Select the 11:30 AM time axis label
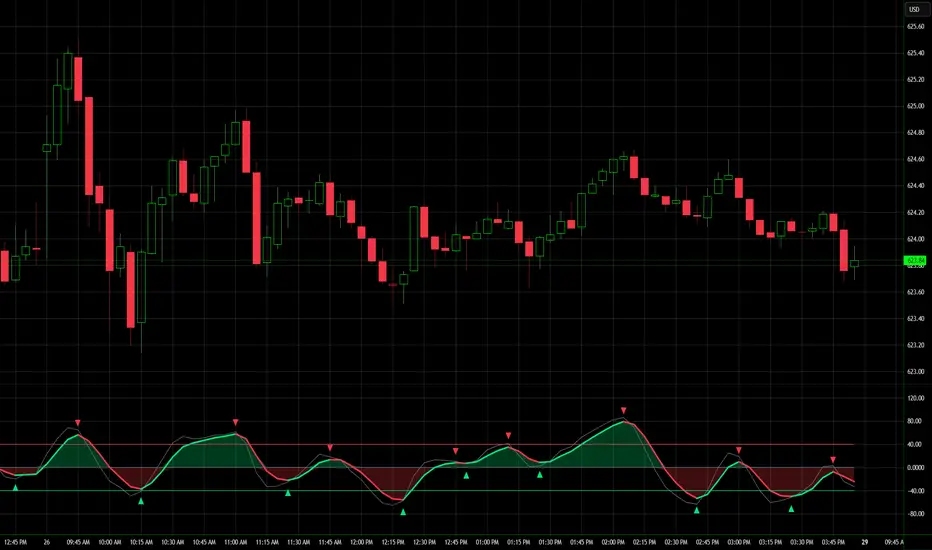Screen dimensions: 932x550 tap(298, 542)
